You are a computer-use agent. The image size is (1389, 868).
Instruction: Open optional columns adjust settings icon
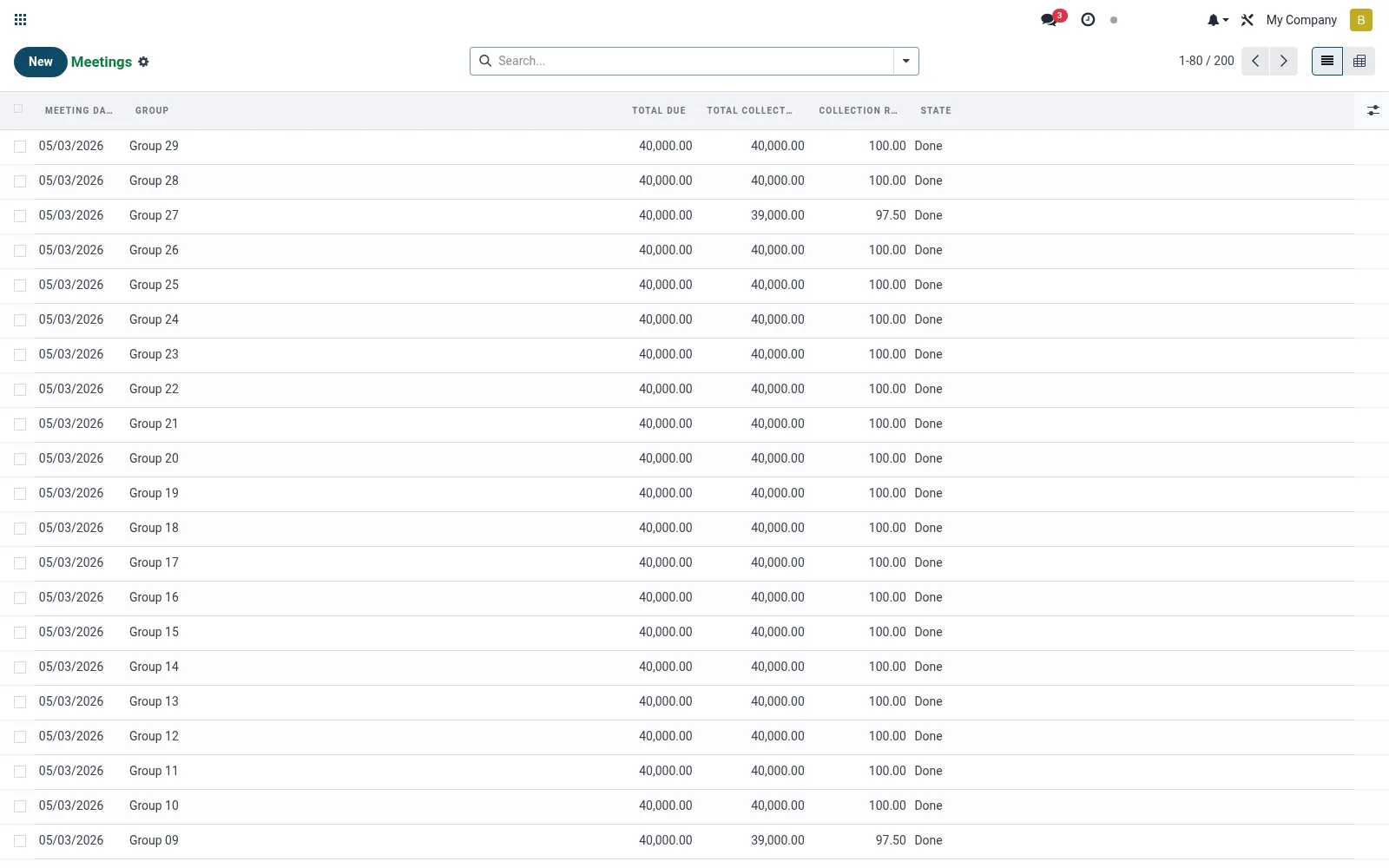coord(1373,110)
